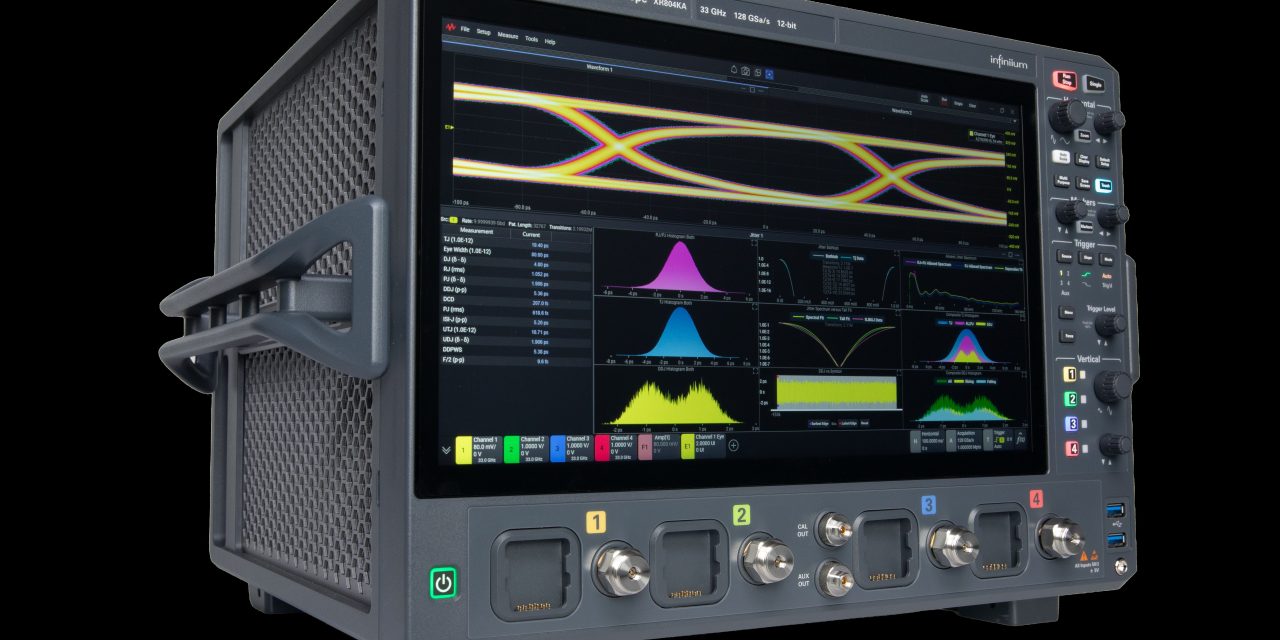Open the Horizontal settings box labeled H

(x=914, y=442)
